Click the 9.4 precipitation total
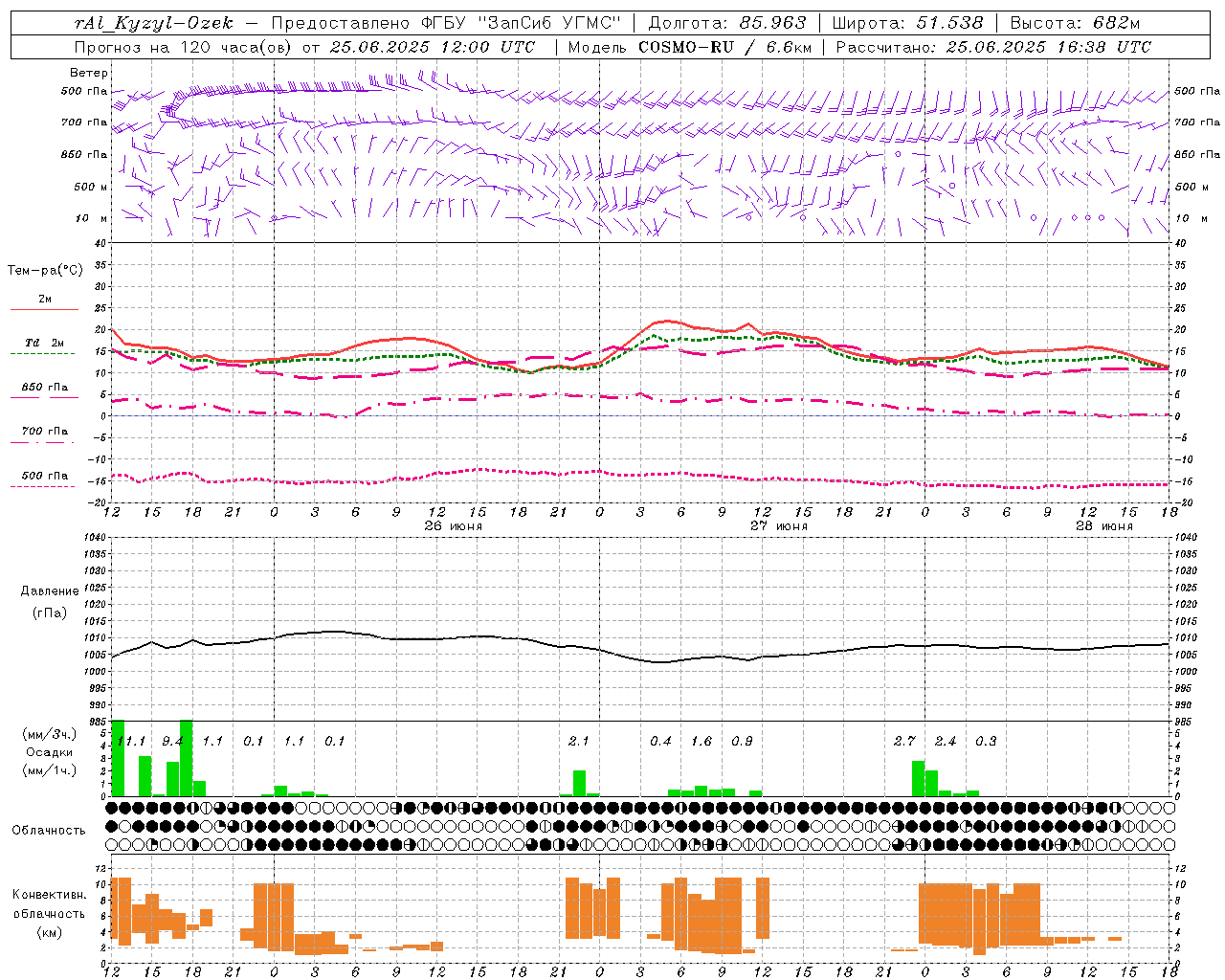The height and width of the screenshot is (980, 1225). [x=172, y=741]
